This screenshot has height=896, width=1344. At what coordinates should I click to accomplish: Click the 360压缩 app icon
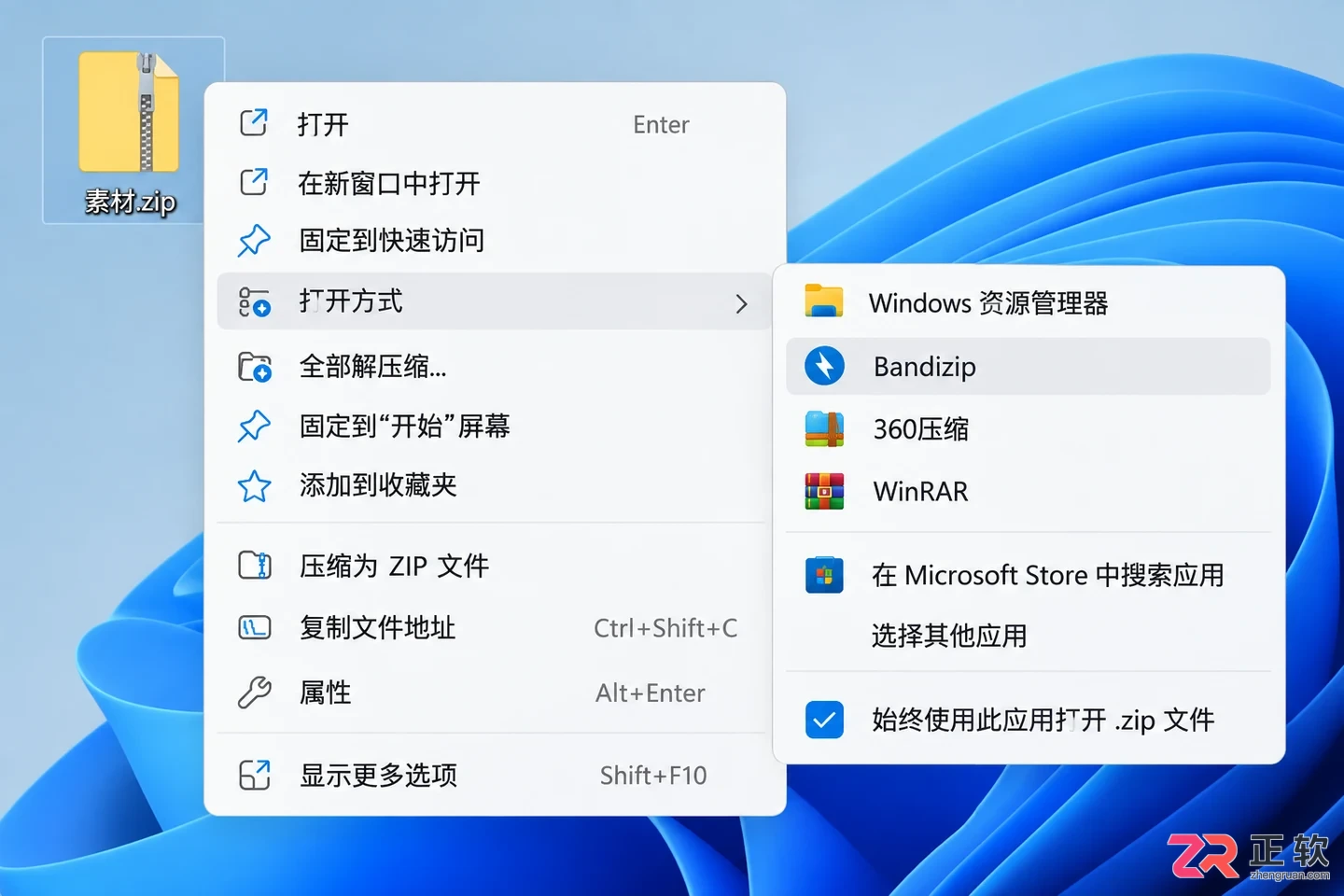(824, 428)
